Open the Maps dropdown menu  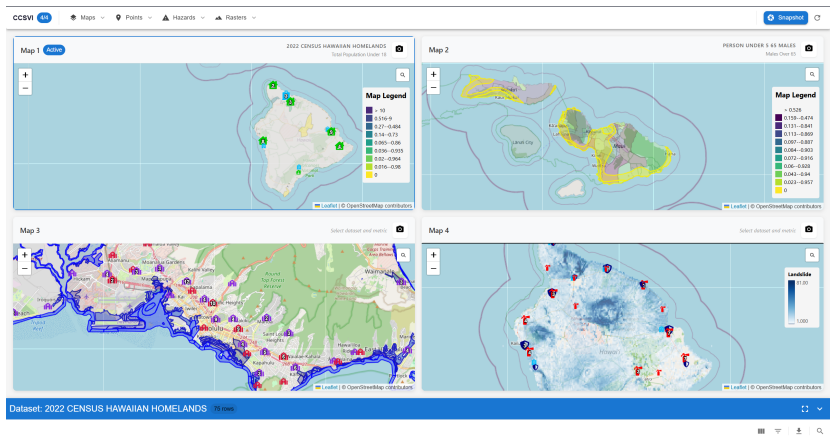pos(87,18)
